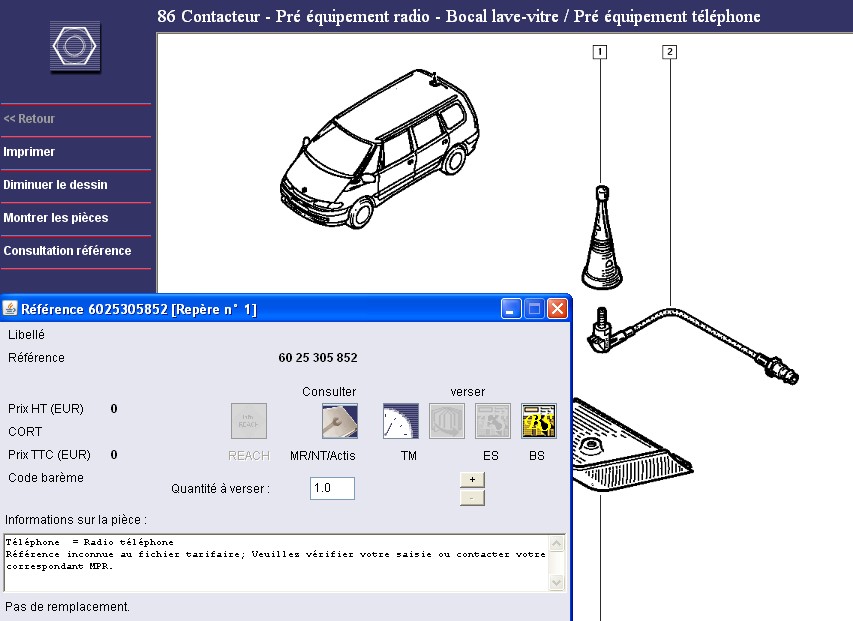Viewport: 853px width, 621px height.
Task: Go back using the Retour link
Action: [x=30, y=119]
